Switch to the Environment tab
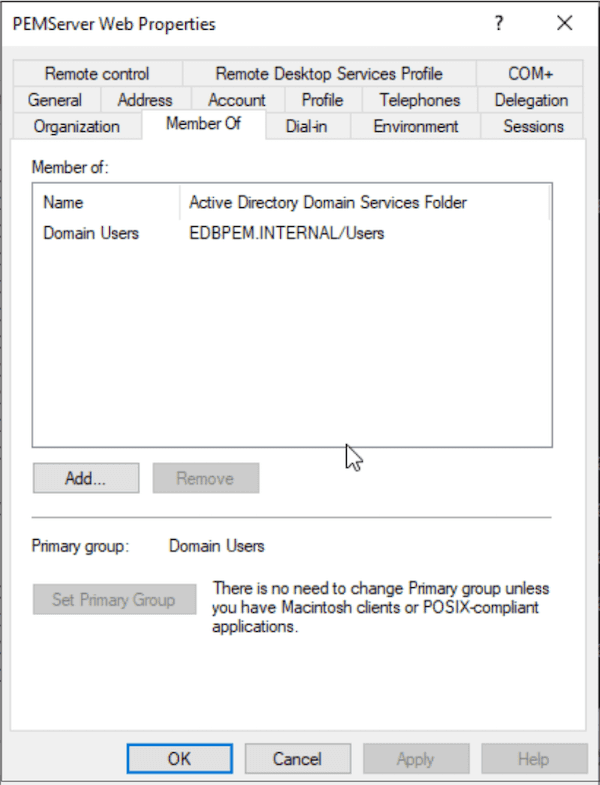The height and width of the screenshot is (785, 600). click(x=416, y=127)
